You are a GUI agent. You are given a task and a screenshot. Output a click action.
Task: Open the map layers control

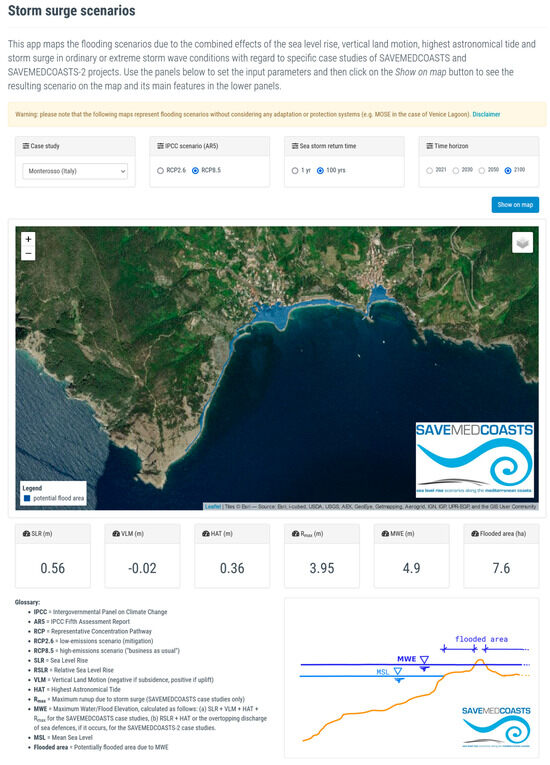[x=522, y=242]
